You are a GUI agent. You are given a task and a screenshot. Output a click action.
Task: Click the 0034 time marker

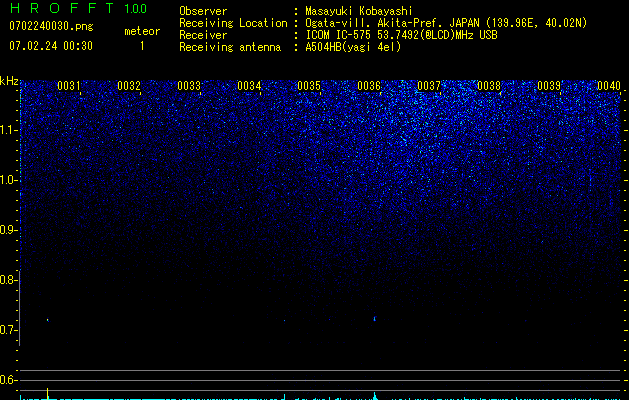coord(249,86)
